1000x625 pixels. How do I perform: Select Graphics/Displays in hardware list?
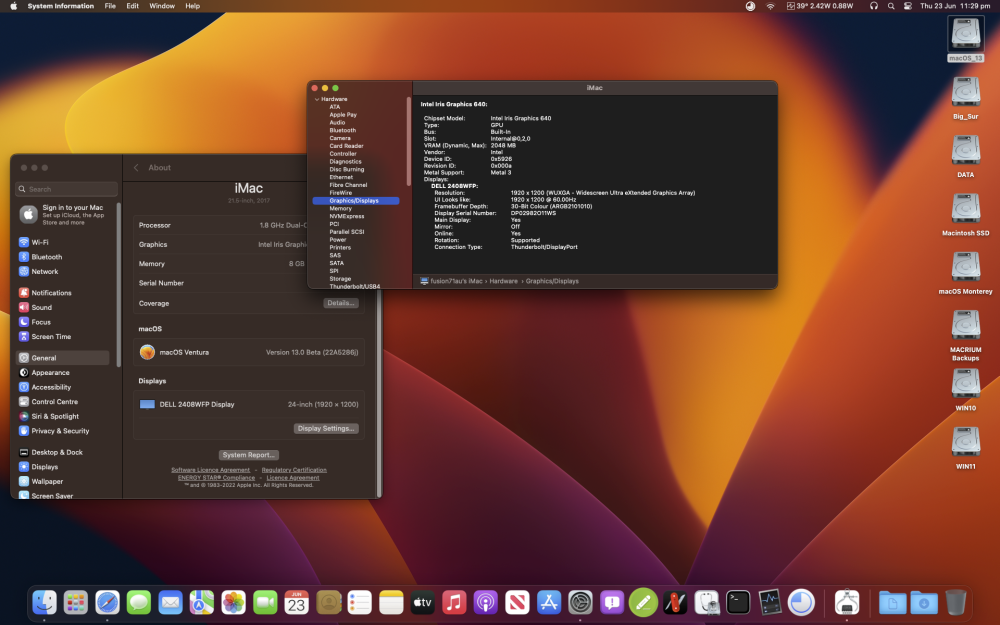pyautogui.click(x=356, y=201)
